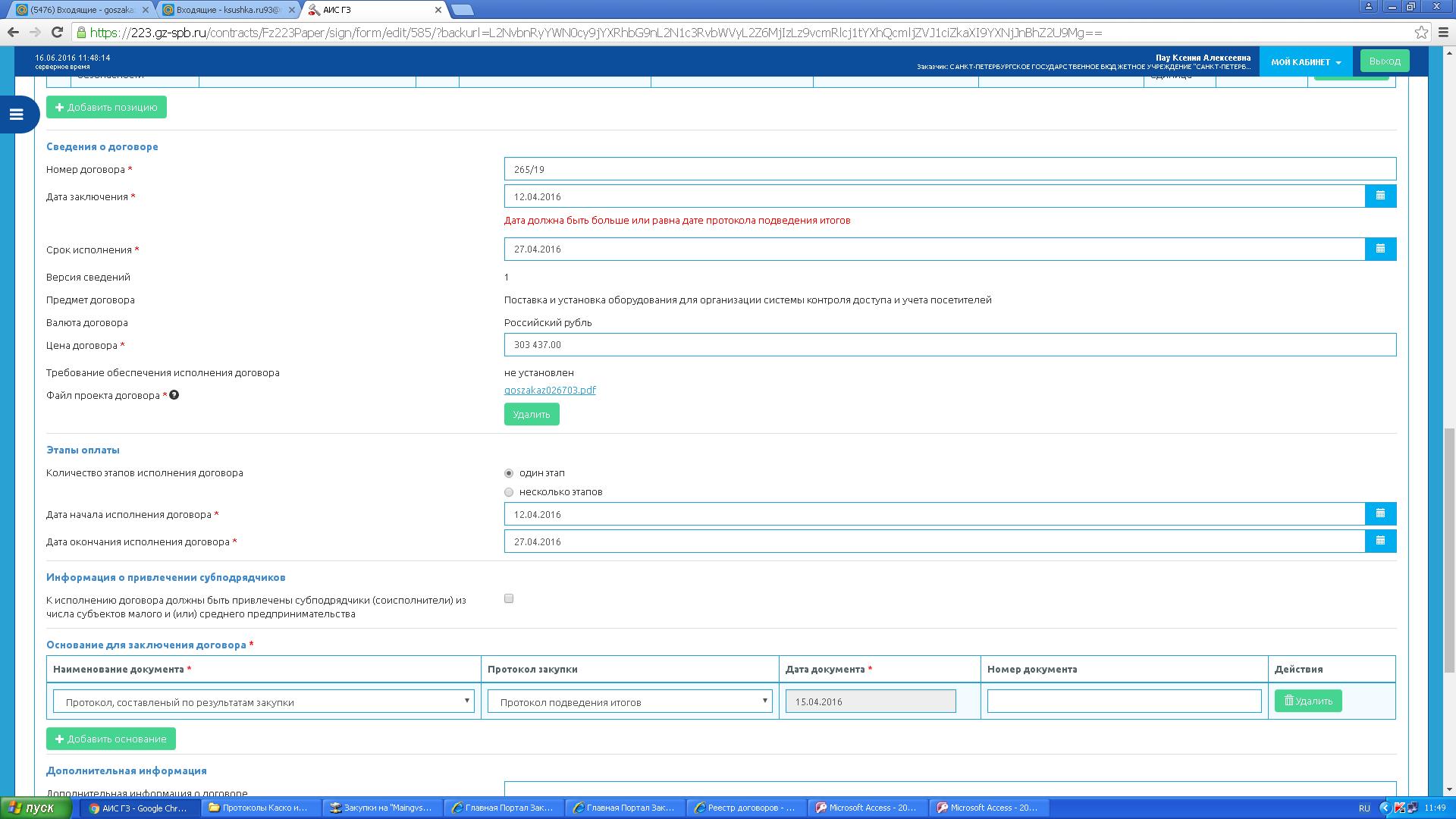Open the МОЙ КАБИНЕТ dropdown menu
This screenshot has height=819, width=1456.
1306,62
